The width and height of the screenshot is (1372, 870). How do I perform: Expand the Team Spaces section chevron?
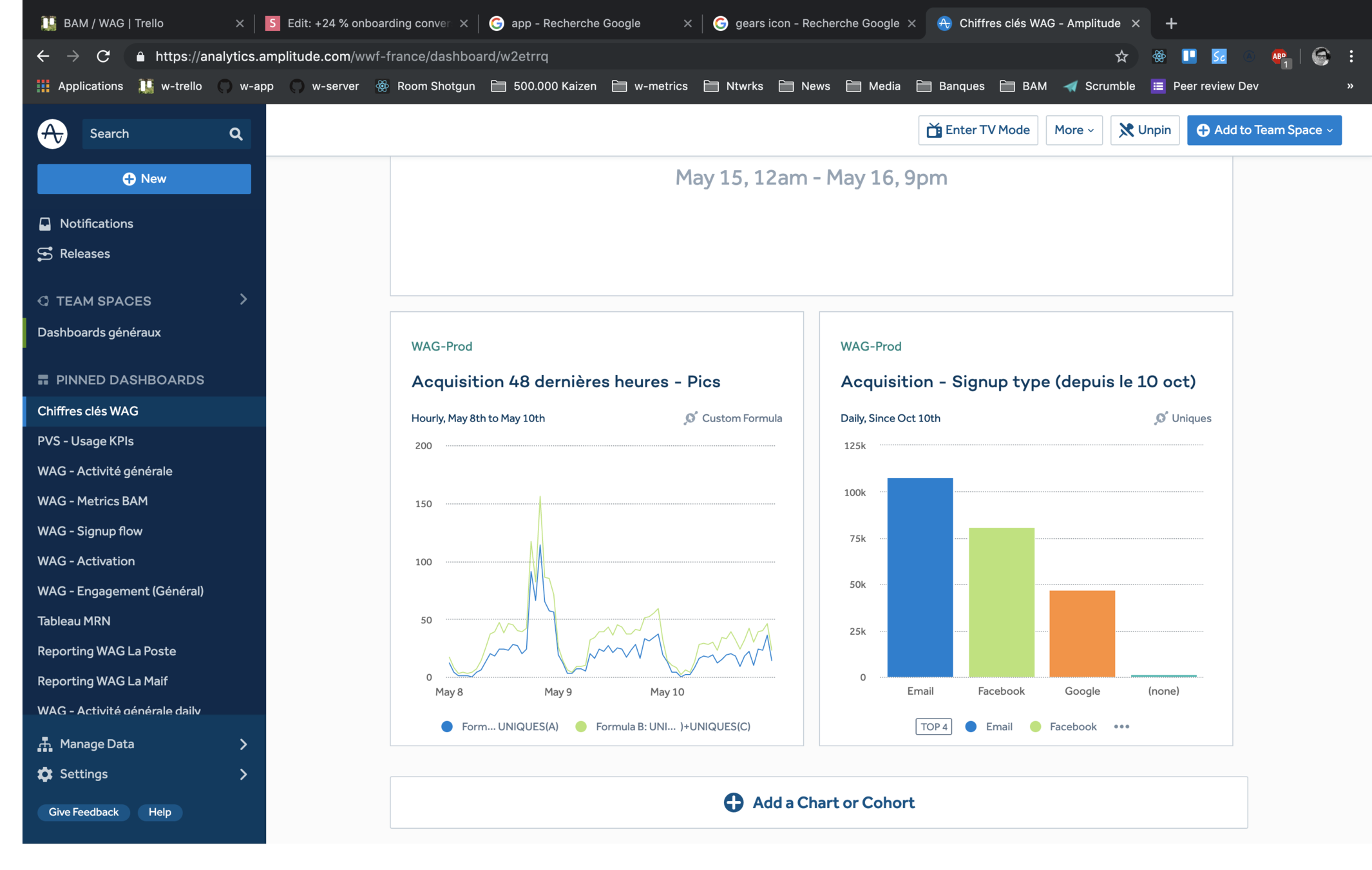(243, 300)
